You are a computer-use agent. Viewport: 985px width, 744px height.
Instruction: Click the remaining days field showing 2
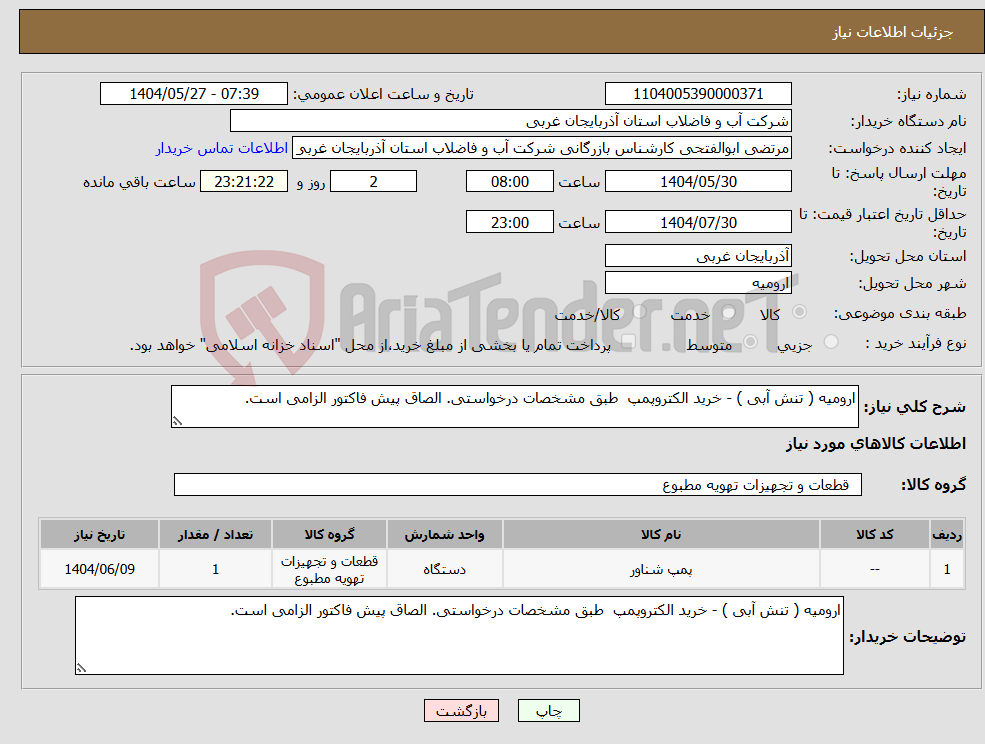tap(373, 182)
